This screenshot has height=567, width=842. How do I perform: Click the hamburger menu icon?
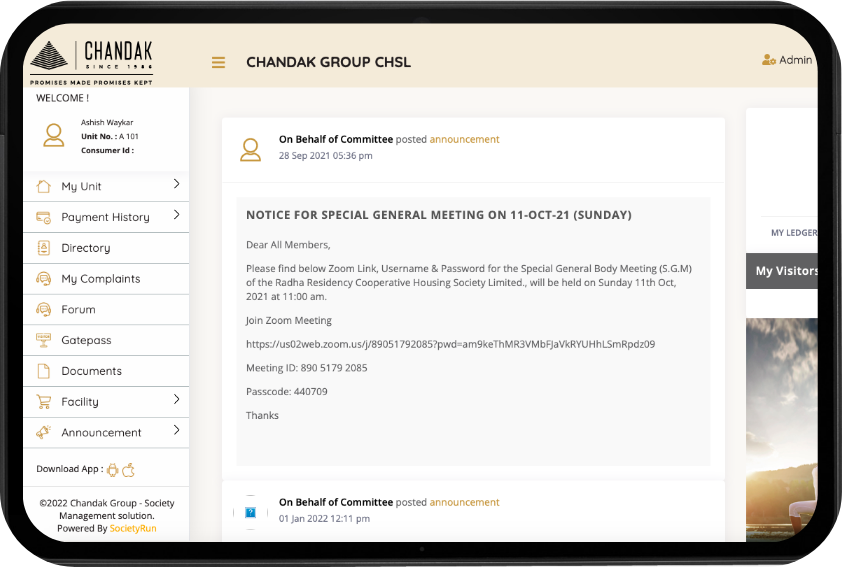(218, 63)
